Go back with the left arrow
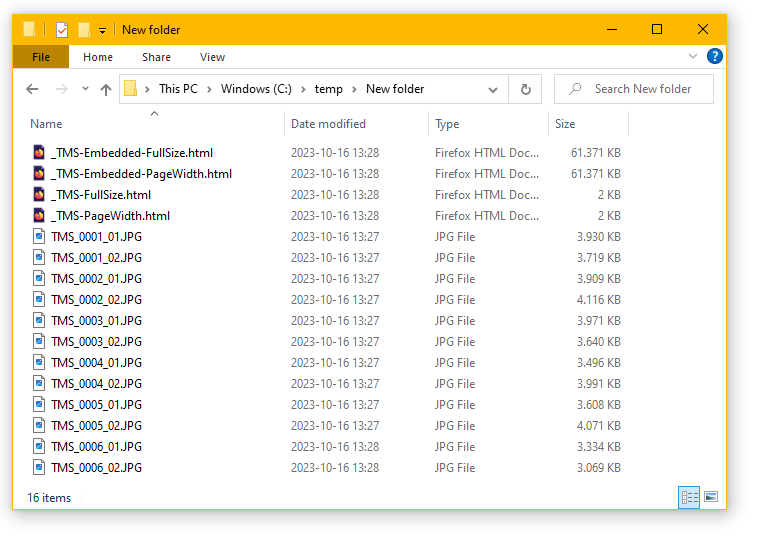The image size is (760, 542). (32, 89)
